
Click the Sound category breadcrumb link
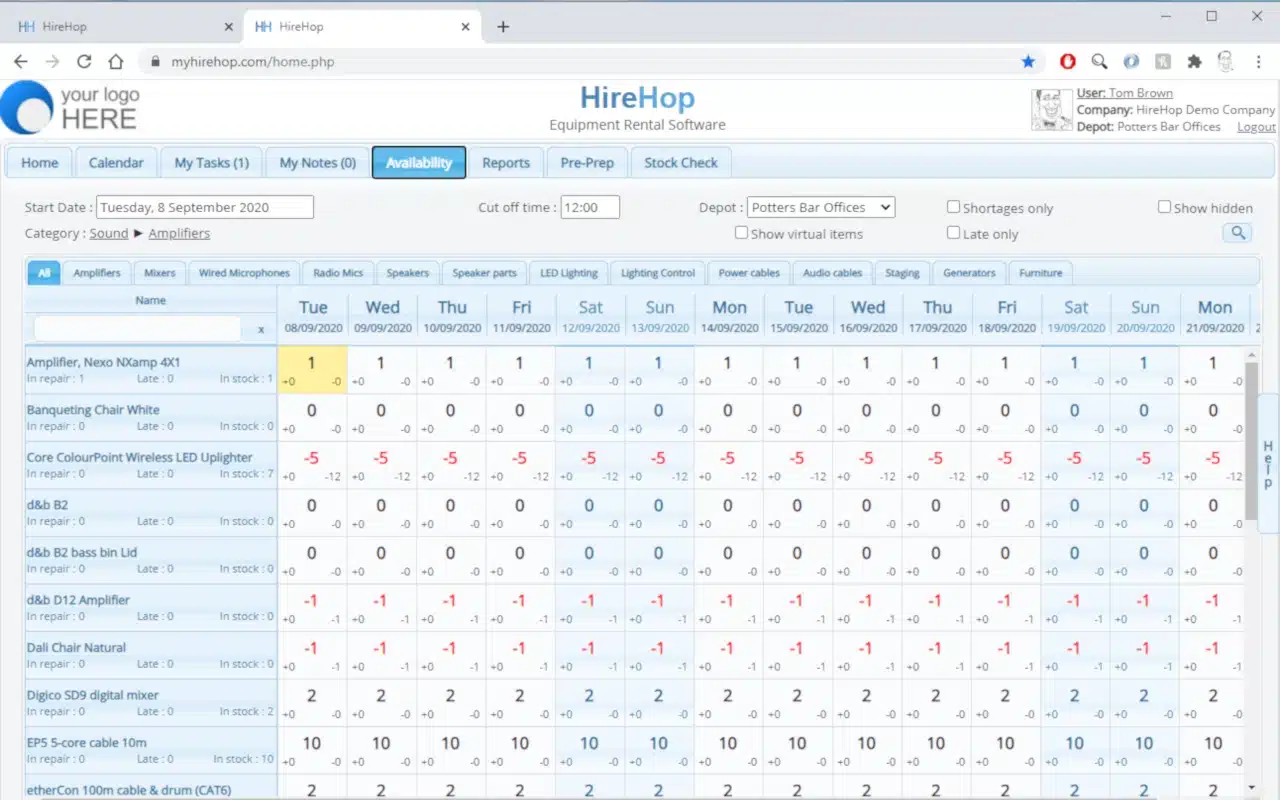109,233
